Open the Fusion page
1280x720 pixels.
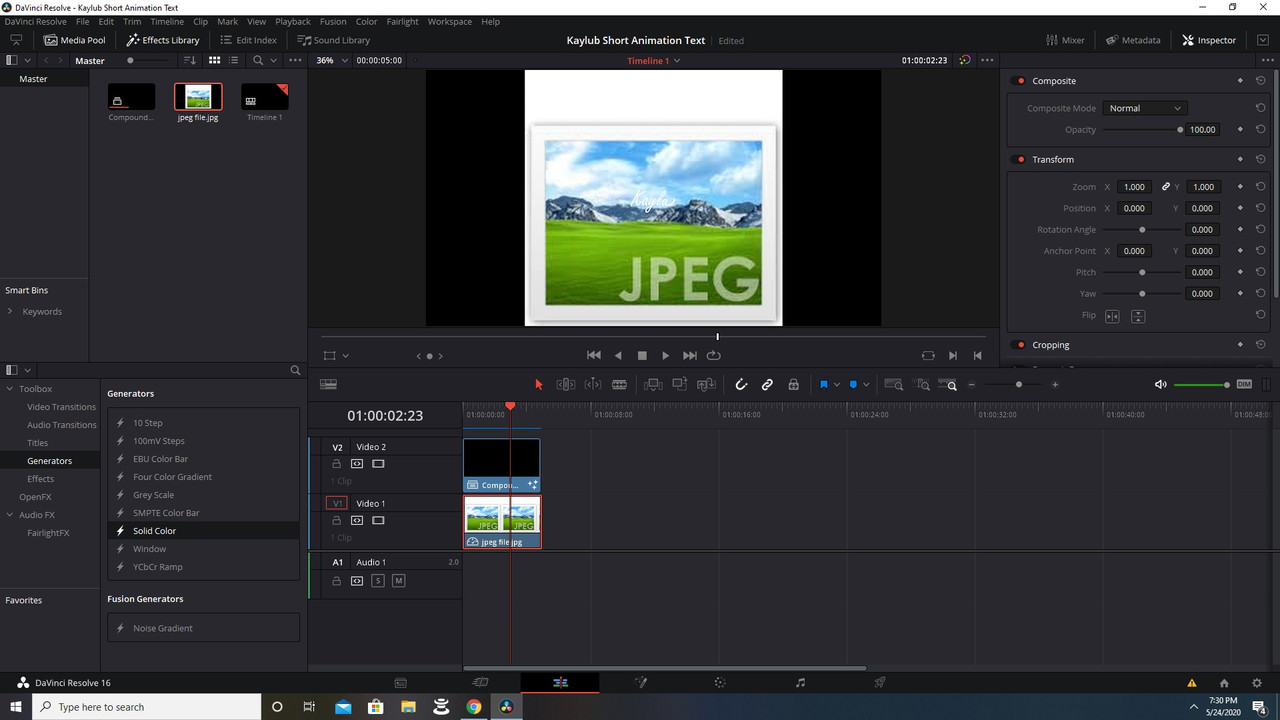[x=641, y=683]
